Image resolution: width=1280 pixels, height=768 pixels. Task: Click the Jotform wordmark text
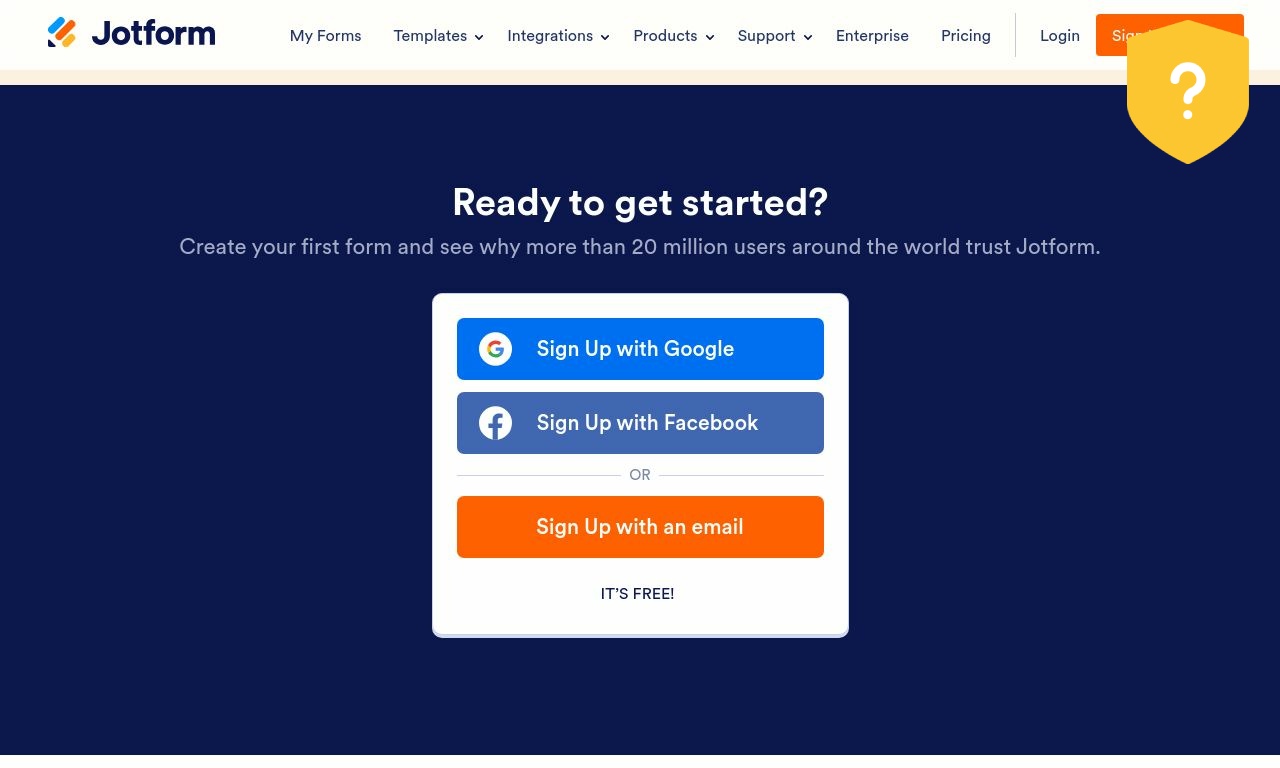coord(153,33)
